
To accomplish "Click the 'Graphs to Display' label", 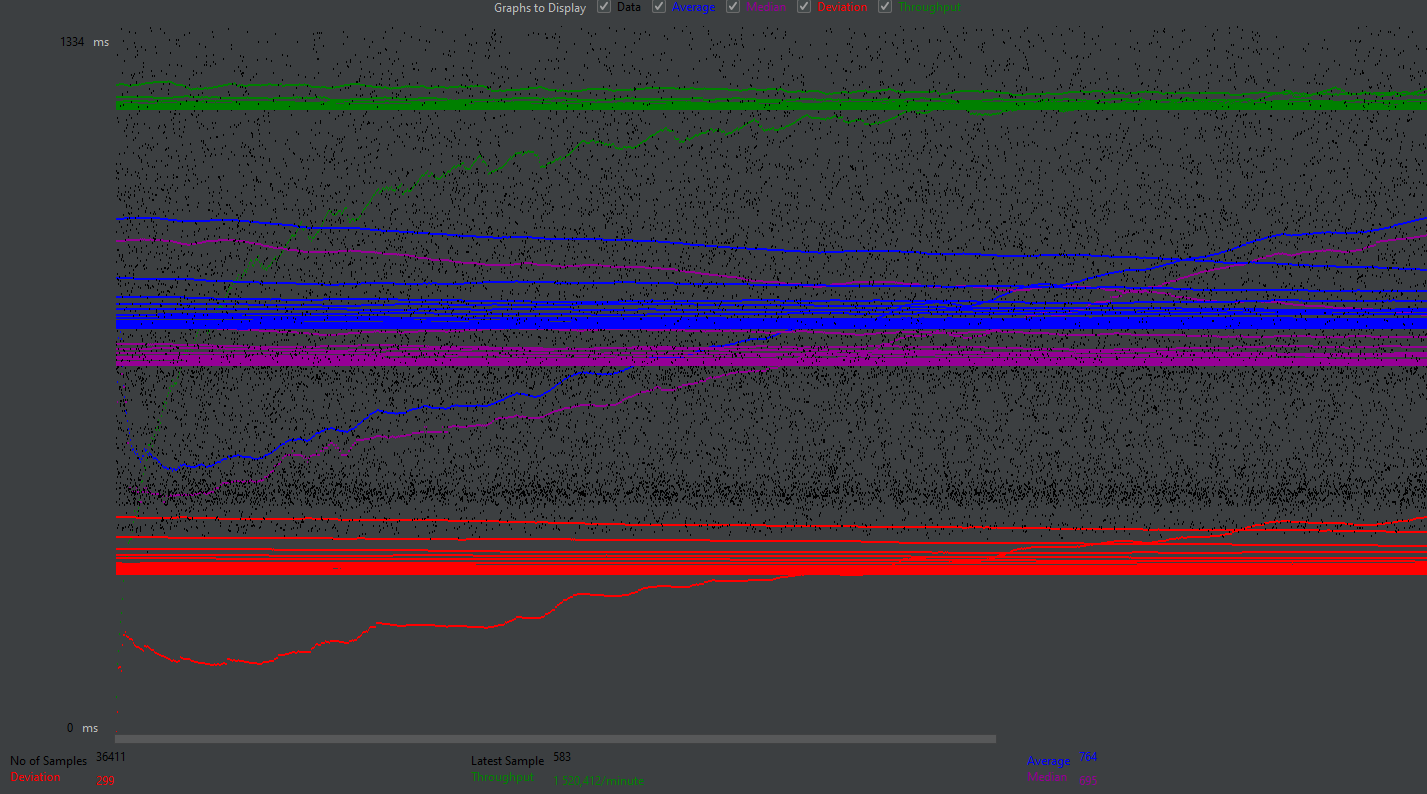I will [540, 8].
